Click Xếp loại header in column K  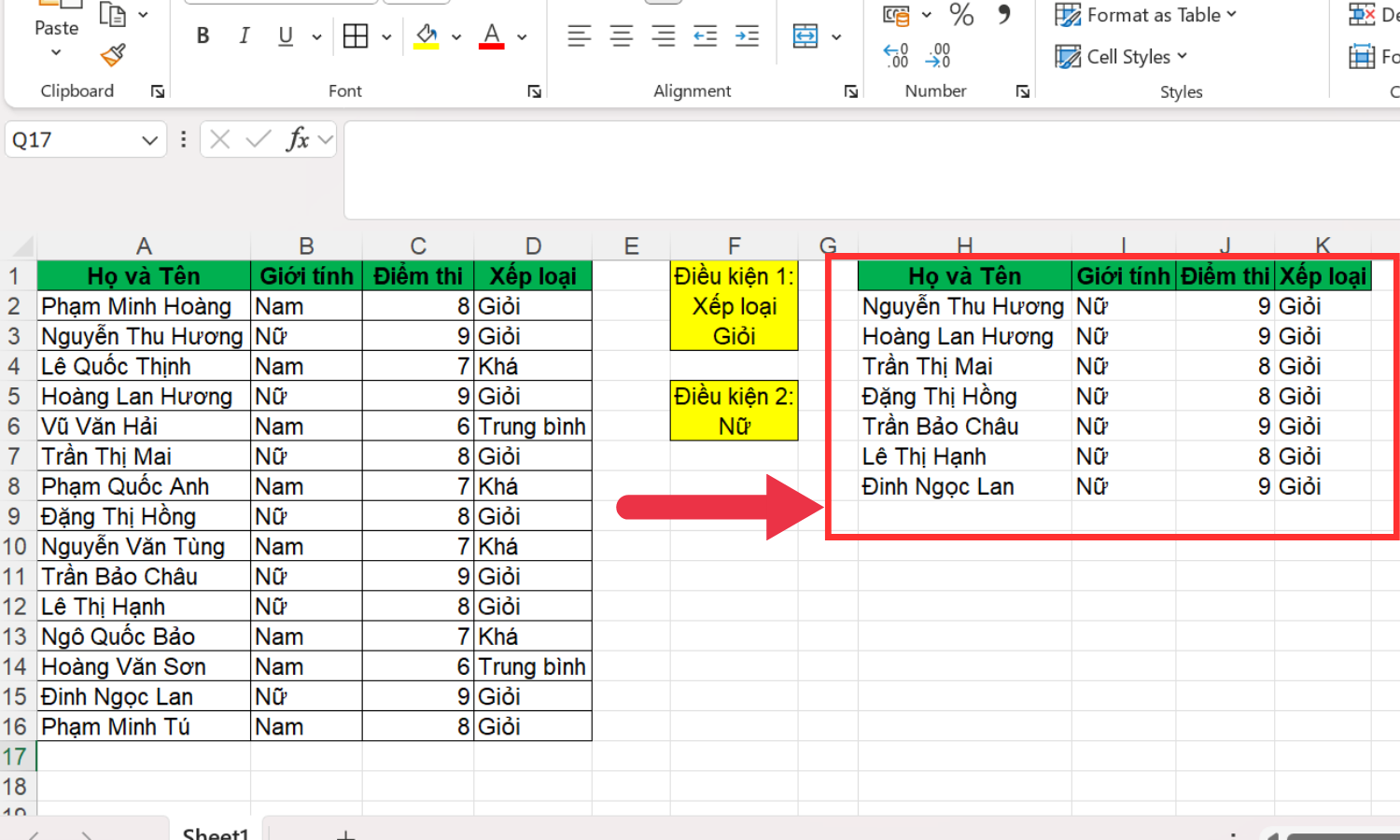(x=1323, y=276)
